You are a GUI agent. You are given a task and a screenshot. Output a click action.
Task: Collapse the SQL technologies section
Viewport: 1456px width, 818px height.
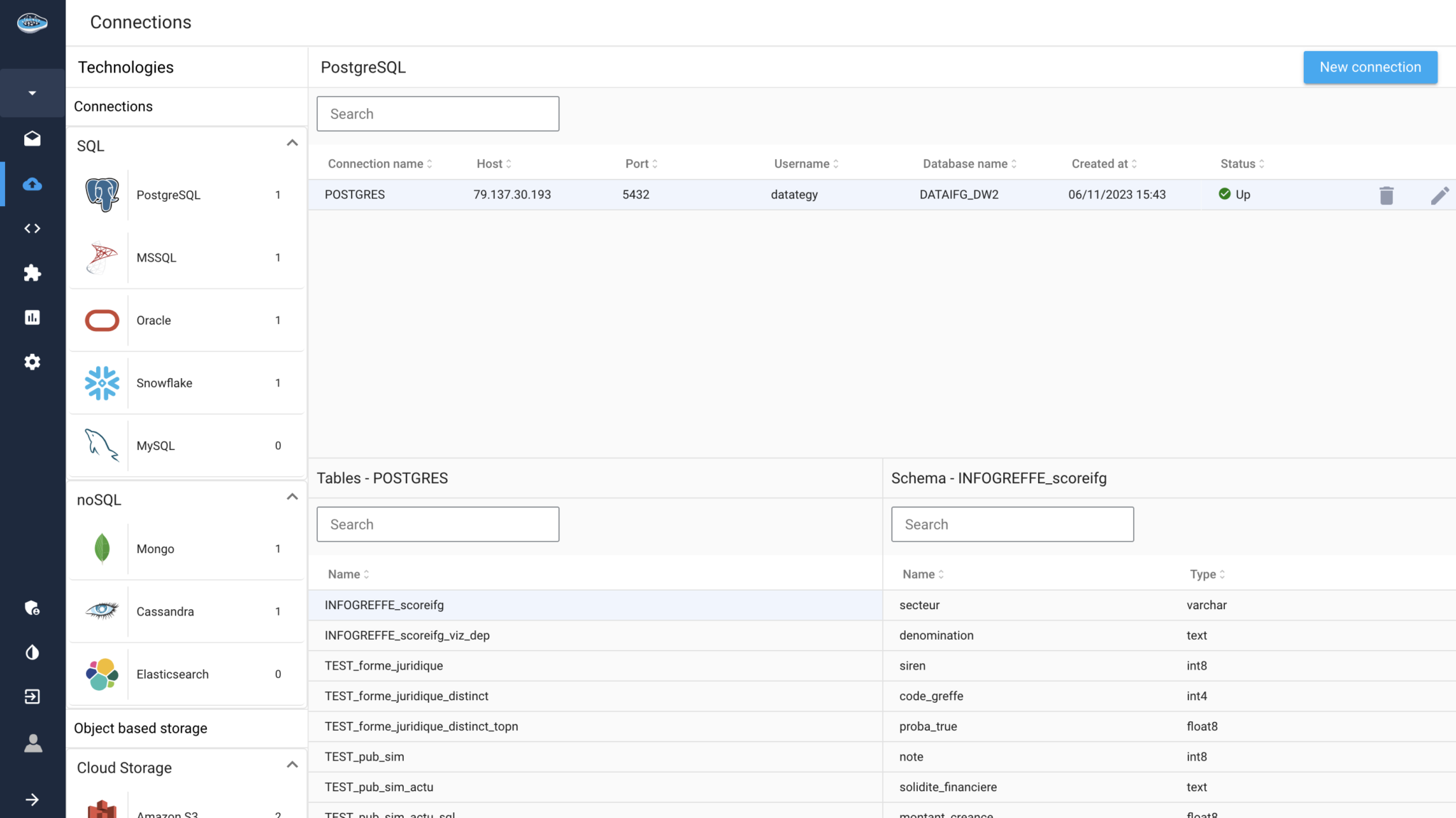pos(292,142)
